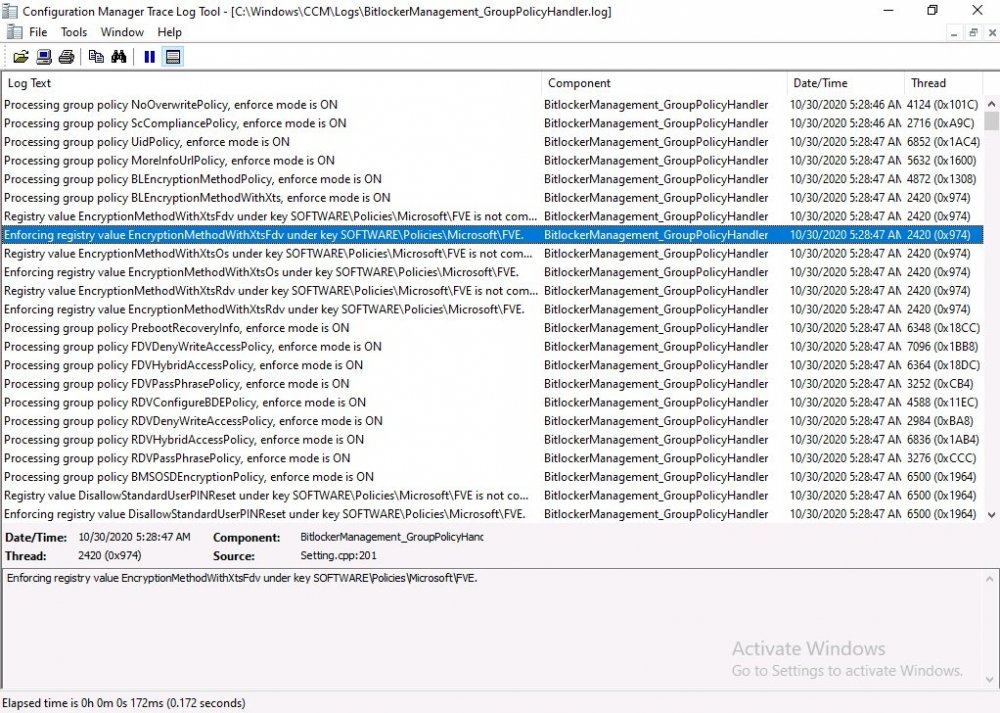Click the Log Text column header
Viewport: 1000px width, 713px height.
pos(271,83)
